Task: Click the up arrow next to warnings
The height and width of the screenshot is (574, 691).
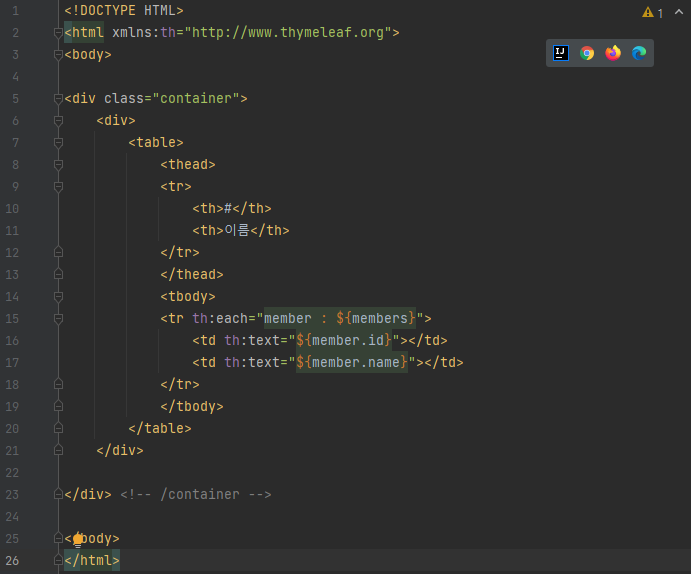Action: [679, 12]
